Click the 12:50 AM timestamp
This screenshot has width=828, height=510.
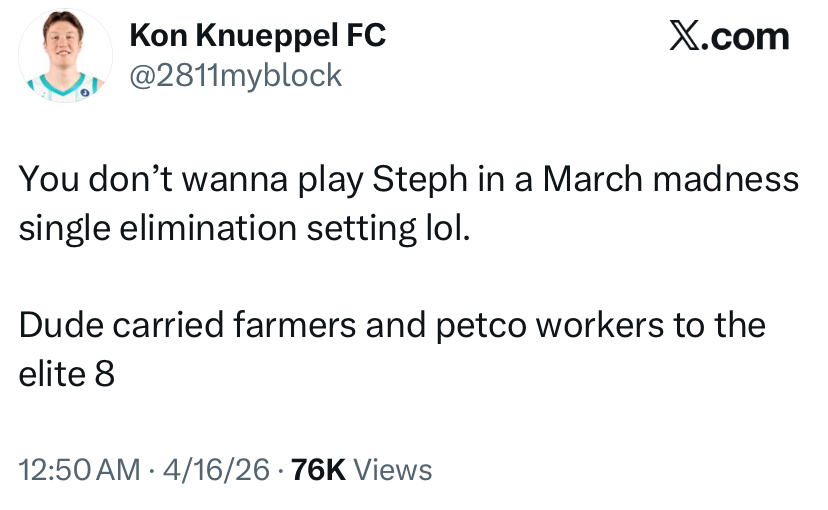point(80,470)
